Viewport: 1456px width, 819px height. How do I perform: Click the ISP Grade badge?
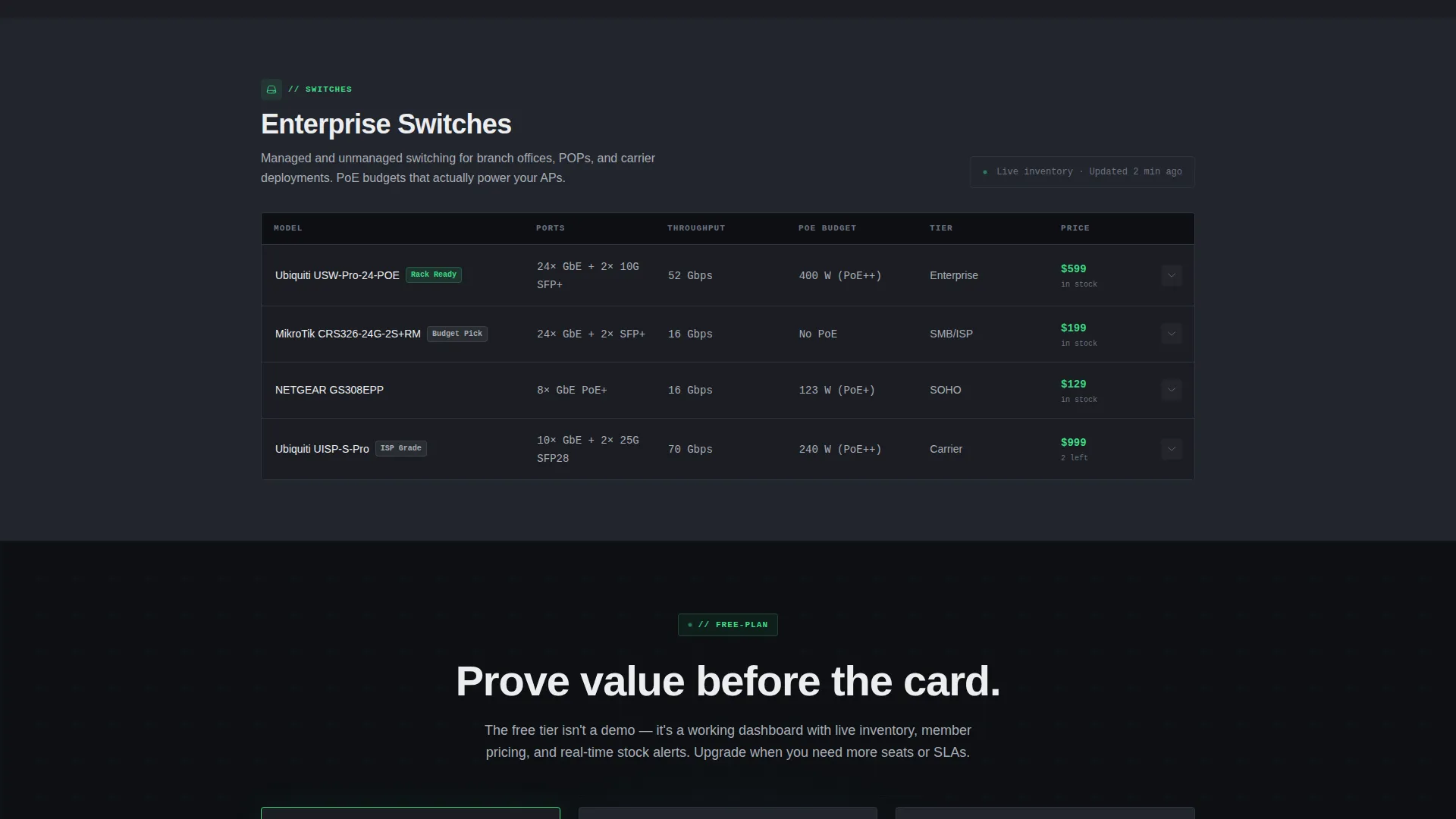(x=401, y=448)
